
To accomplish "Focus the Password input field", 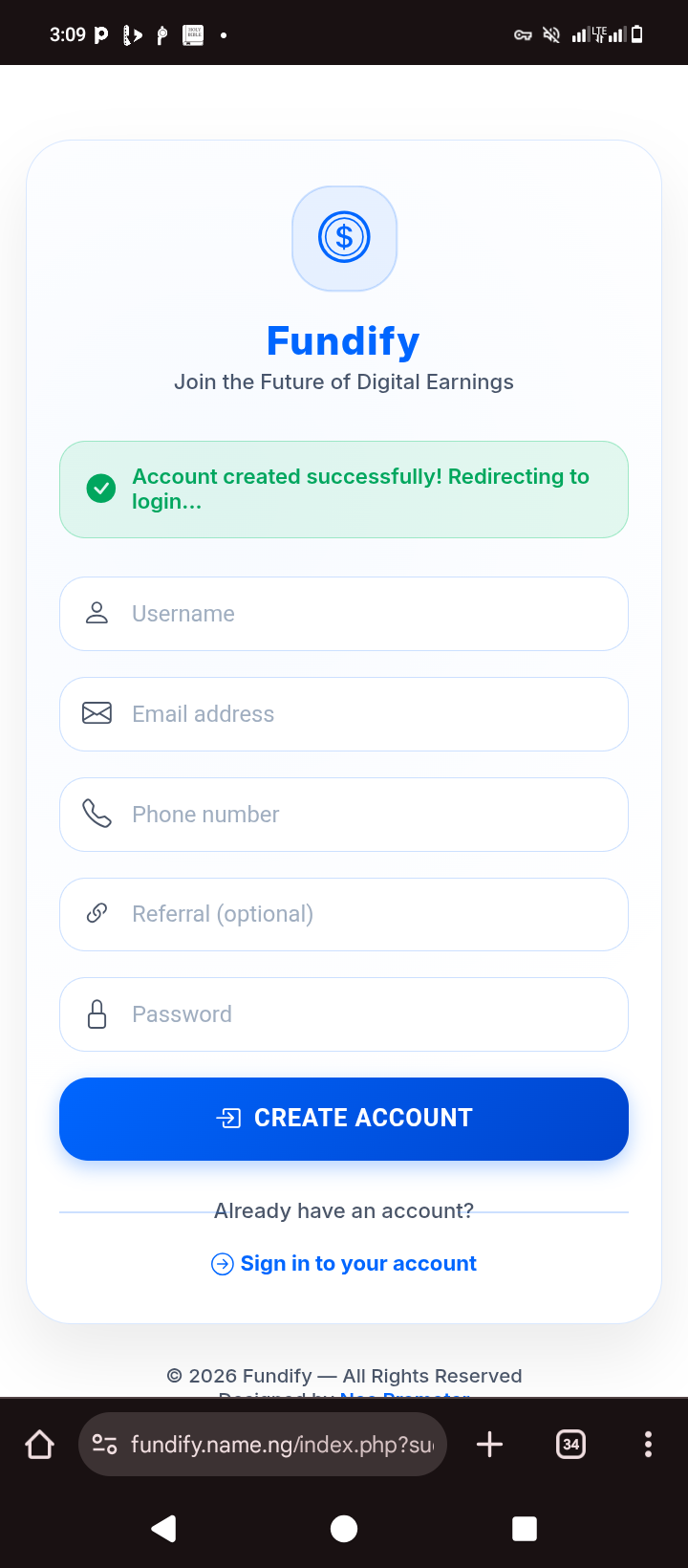I will 373,1014.
